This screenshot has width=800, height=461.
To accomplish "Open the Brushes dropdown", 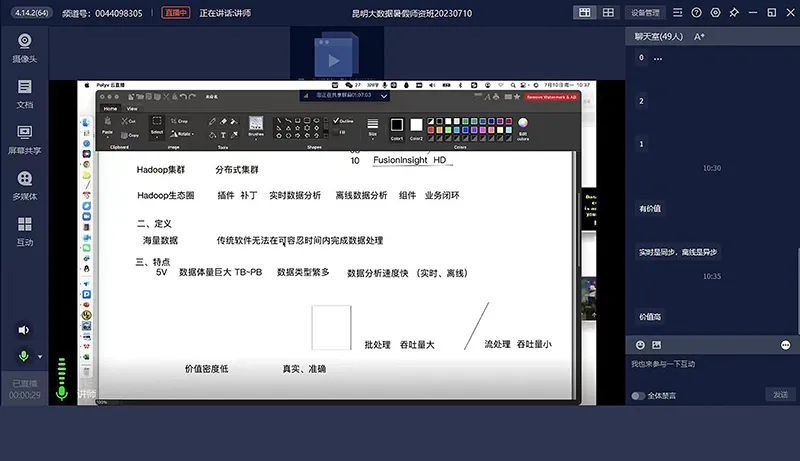I will point(256,127).
